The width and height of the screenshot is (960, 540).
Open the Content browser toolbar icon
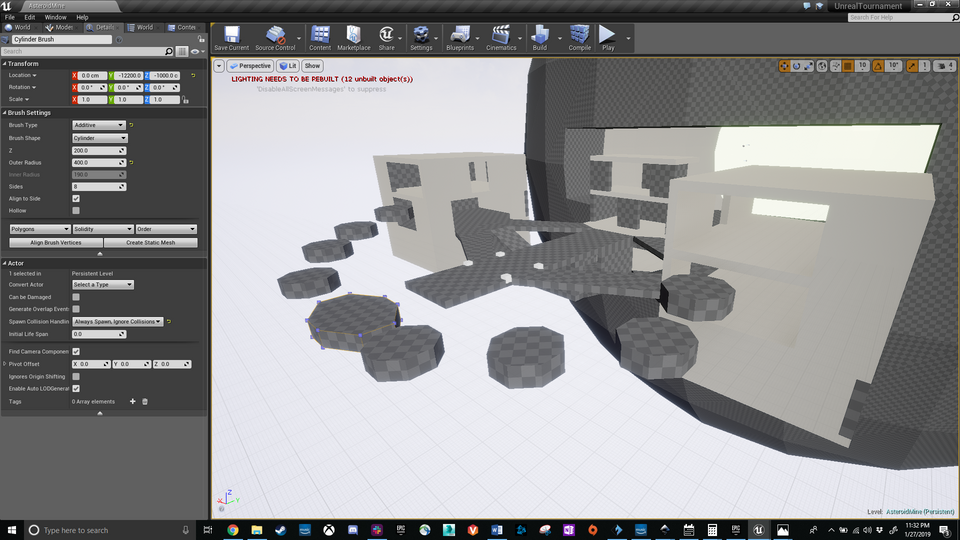point(320,38)
